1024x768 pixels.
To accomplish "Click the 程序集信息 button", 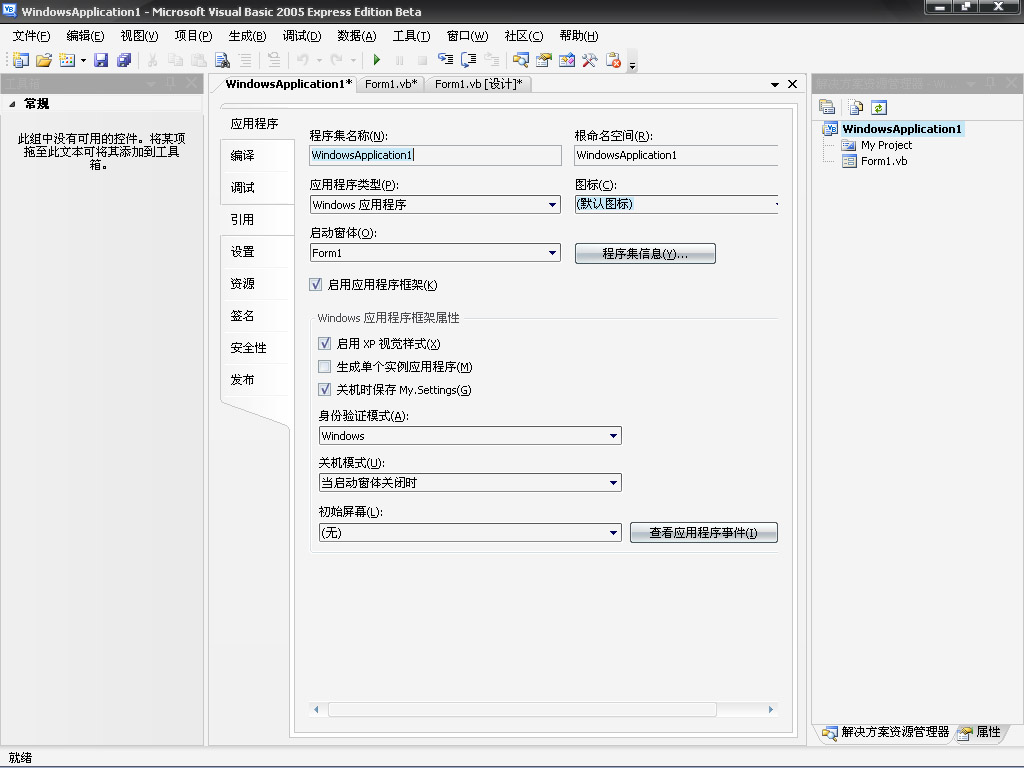I will coord(645,253).
